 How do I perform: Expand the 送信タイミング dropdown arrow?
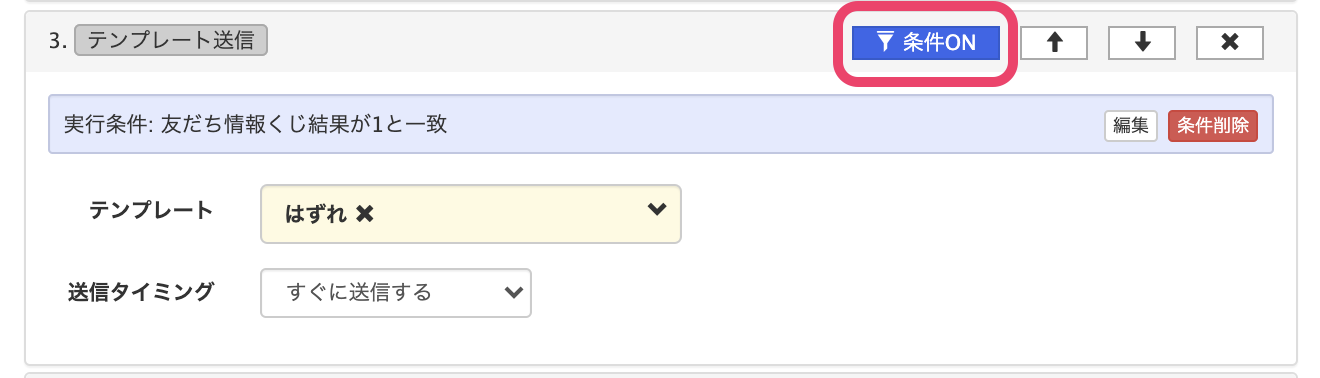point(513,293)
